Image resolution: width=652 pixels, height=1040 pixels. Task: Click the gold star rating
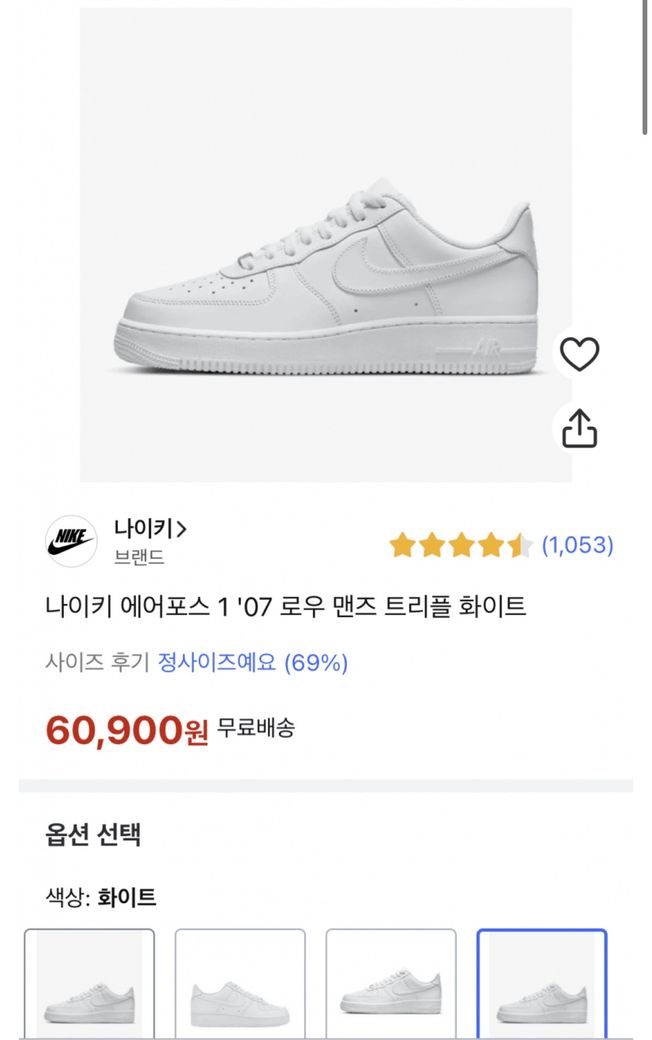point(461,545)
